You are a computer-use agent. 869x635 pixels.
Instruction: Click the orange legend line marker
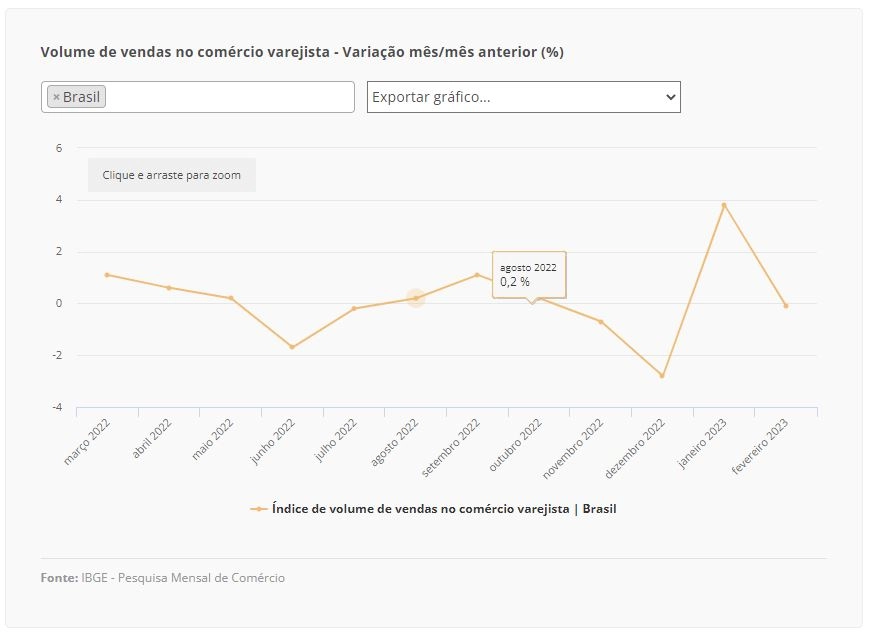click(259, 509)
